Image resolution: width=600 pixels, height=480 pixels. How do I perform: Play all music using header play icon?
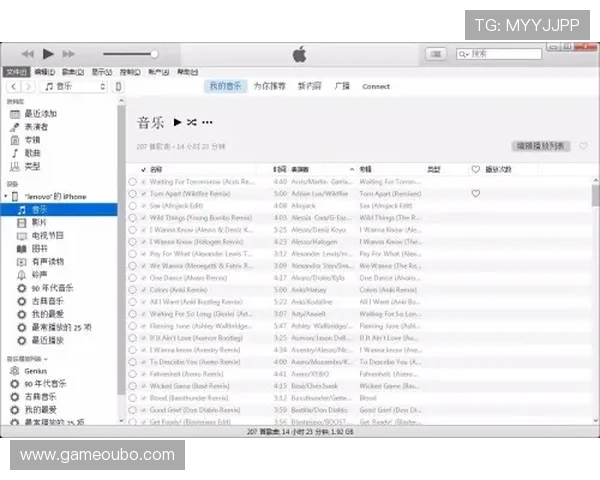point(177,122)
